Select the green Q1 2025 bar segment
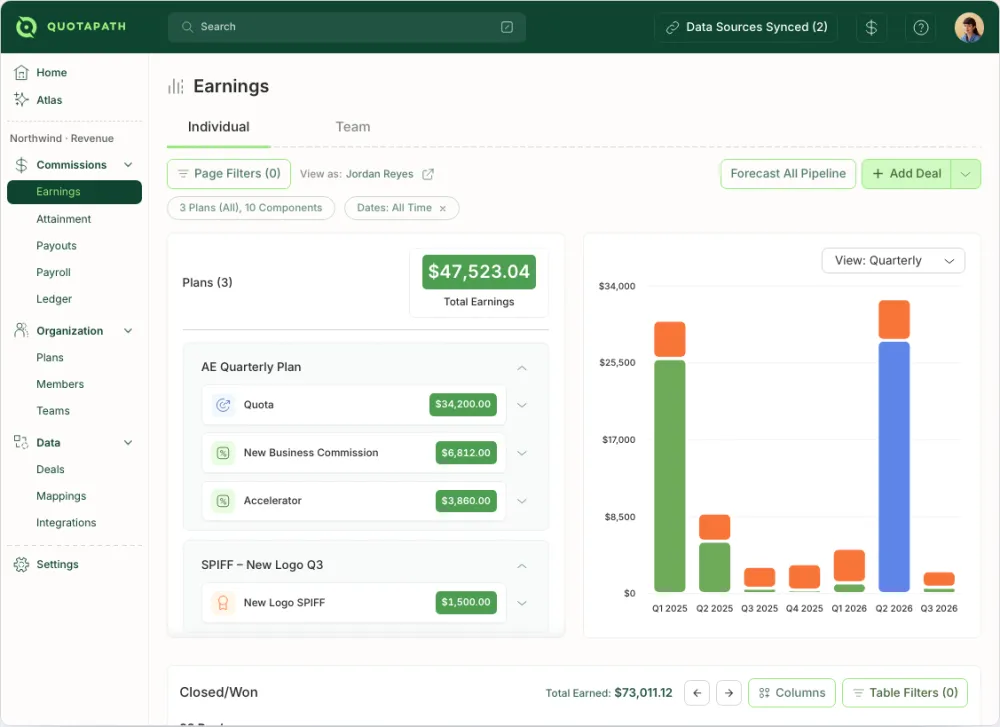Image resolution: width=1000 pixels, height=727 pixels. [670, 476]
